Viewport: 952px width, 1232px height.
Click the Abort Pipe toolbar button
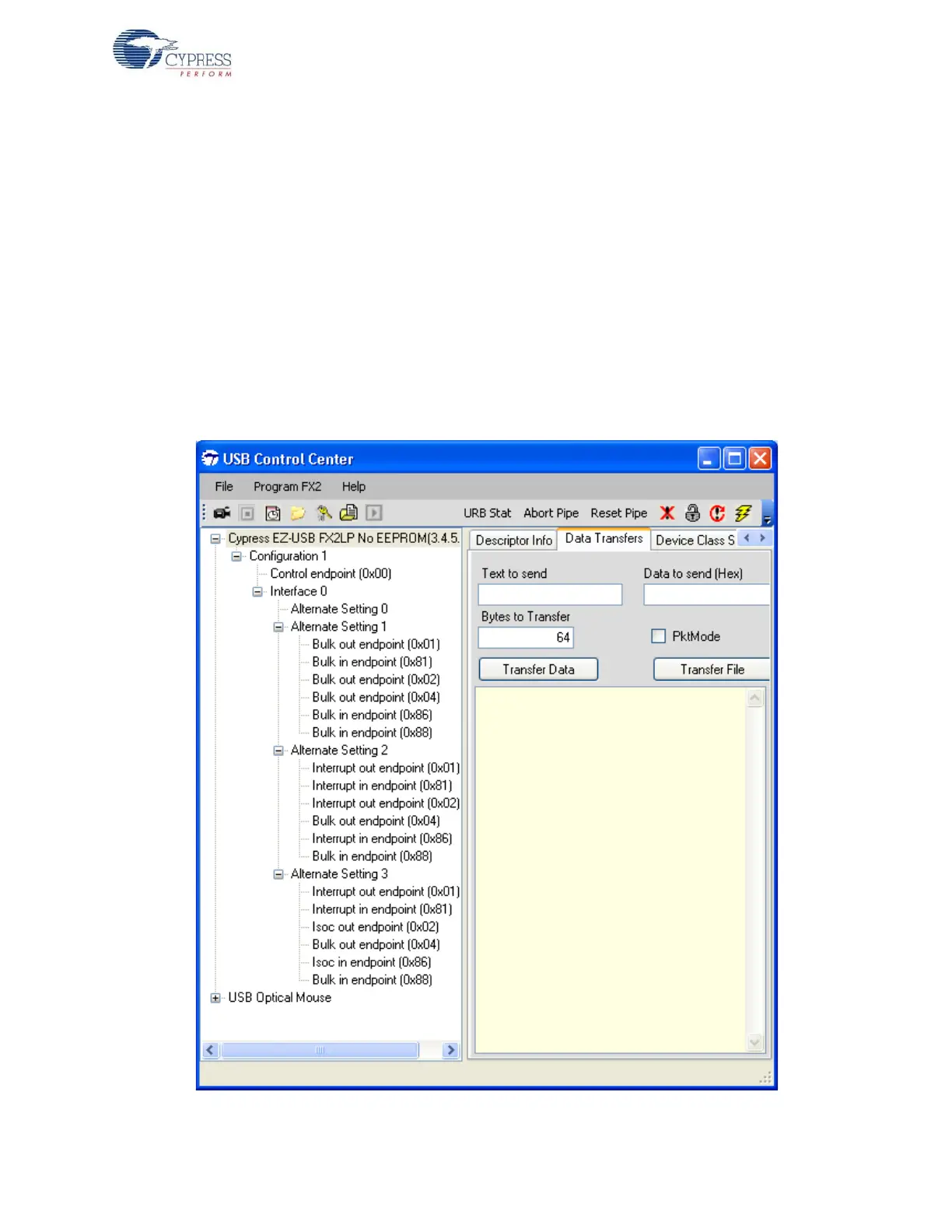(x=551, y=513)
